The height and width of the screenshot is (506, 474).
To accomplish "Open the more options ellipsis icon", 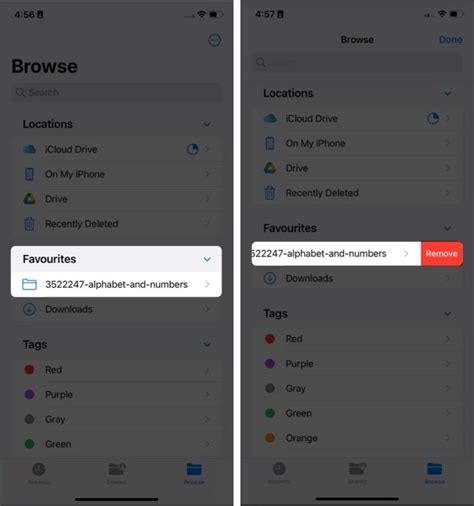I will click(214, 40).
